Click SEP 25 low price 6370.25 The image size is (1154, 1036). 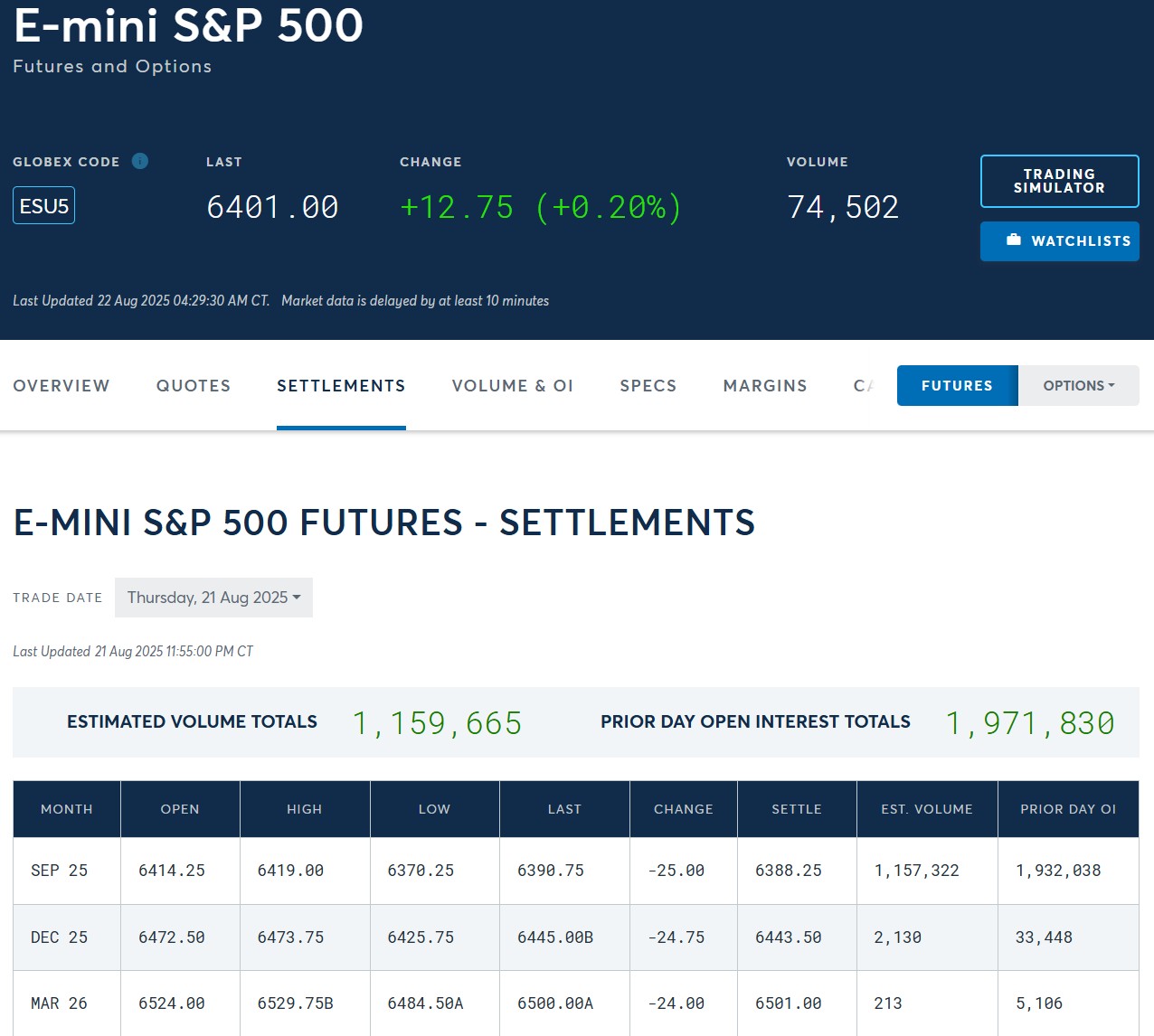421,871
